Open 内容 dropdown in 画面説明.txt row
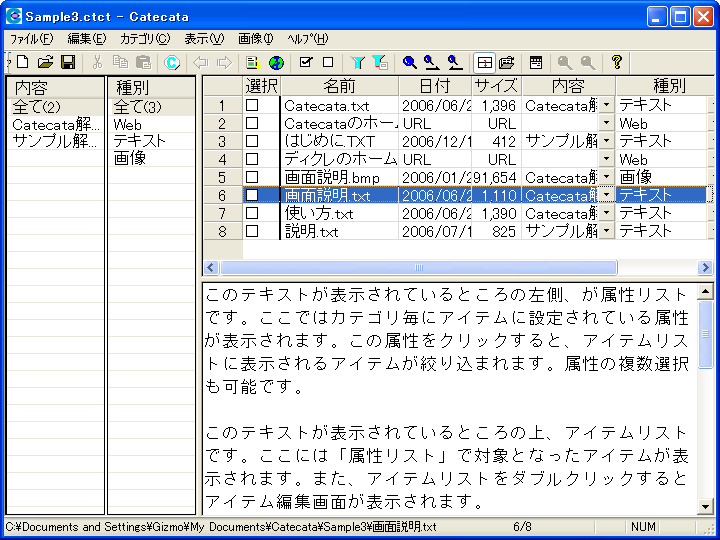Image resolution: width=720 pixels, height=540 pixels. (607, 195)
